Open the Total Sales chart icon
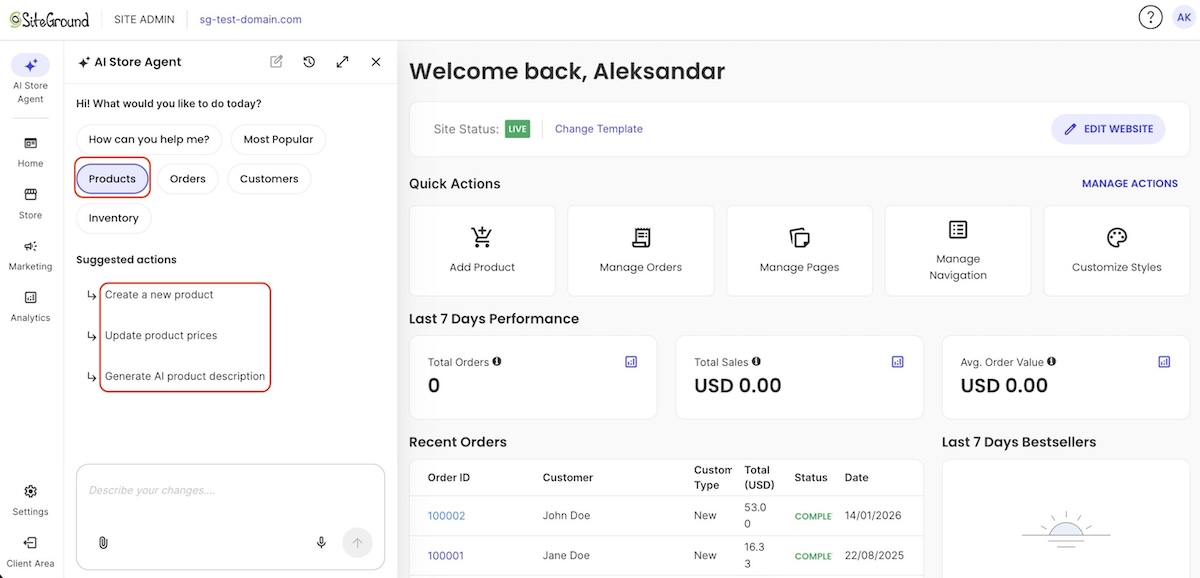Viewport: 1200px width, 578px height. tap(897, 362)
